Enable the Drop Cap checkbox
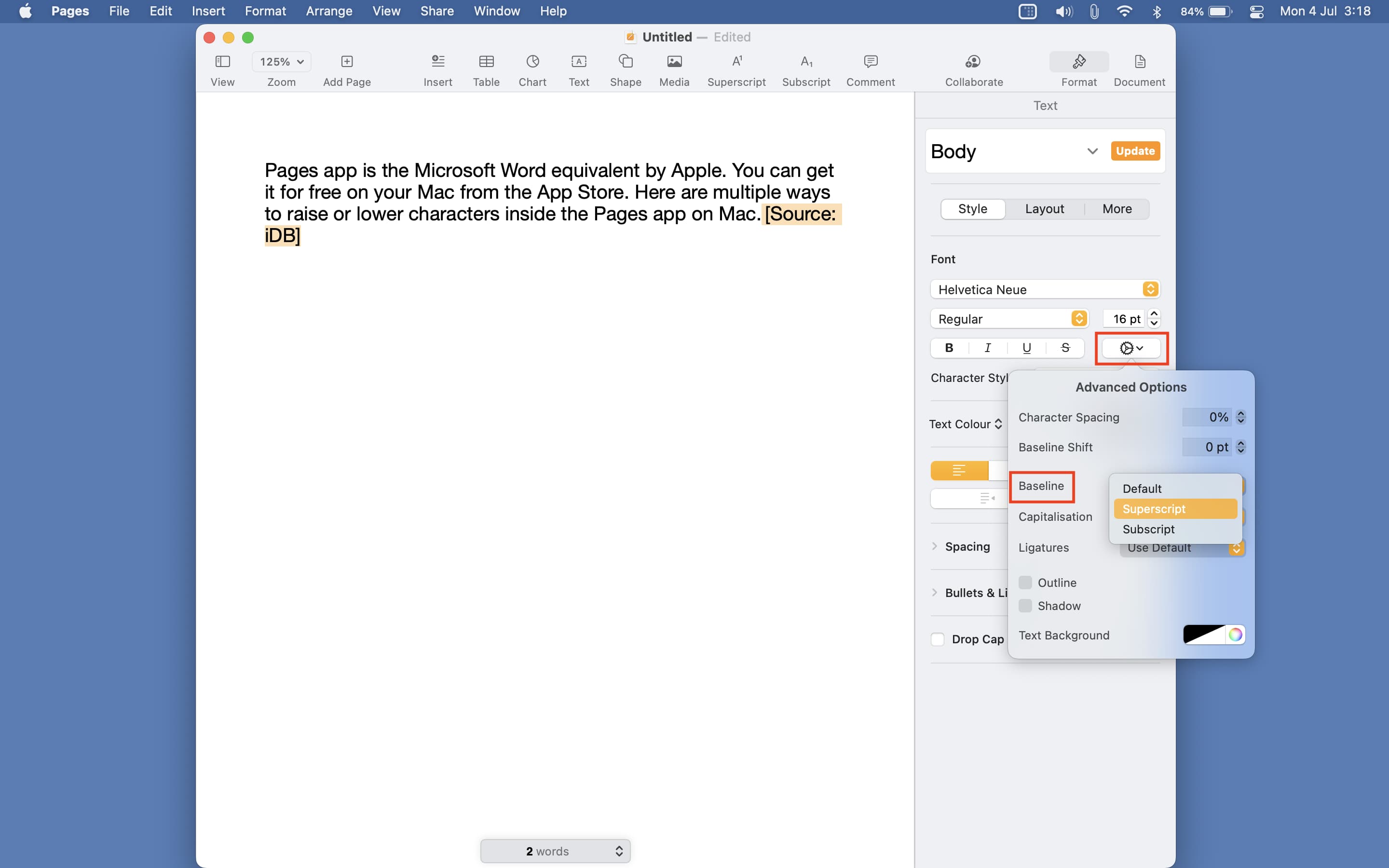 (x=937, y=639)
